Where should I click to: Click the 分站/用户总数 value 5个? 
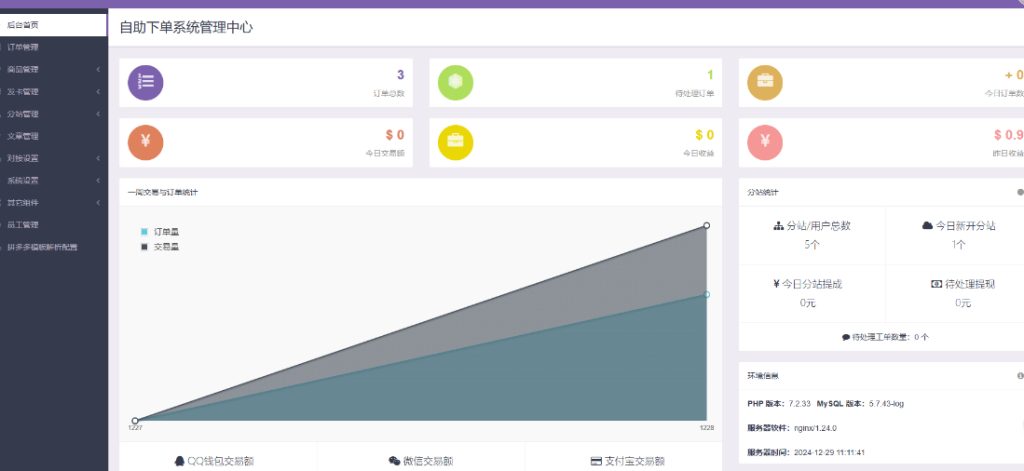click(x=812, y=245)
